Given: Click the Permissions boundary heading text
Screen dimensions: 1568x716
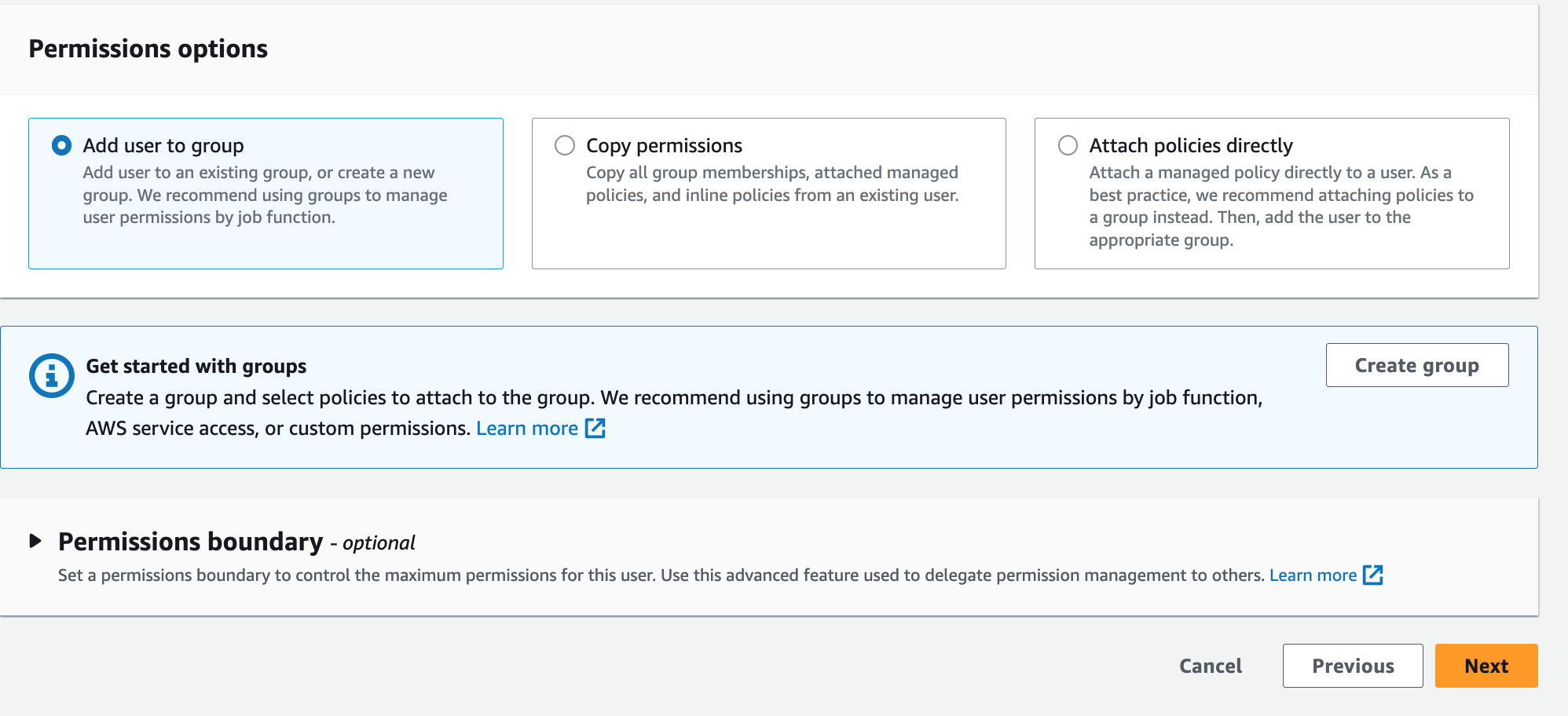Looking at the screenshot, I should coord(190,542).
